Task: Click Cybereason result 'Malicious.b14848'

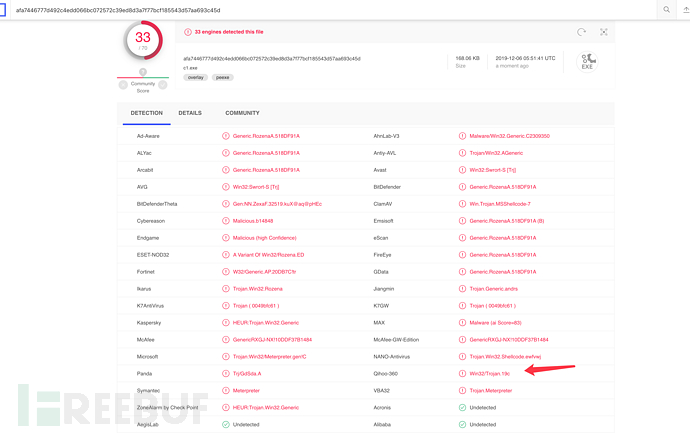Action: point(253,221)
